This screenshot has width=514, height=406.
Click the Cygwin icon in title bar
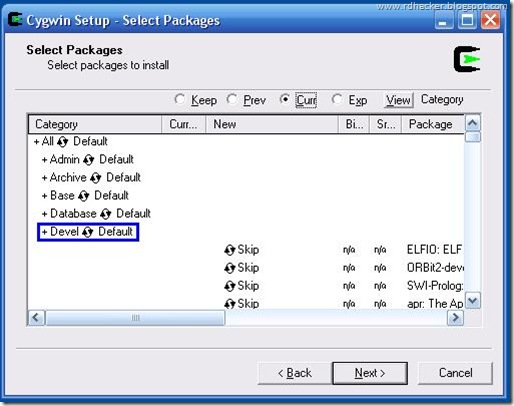point(15,20)
